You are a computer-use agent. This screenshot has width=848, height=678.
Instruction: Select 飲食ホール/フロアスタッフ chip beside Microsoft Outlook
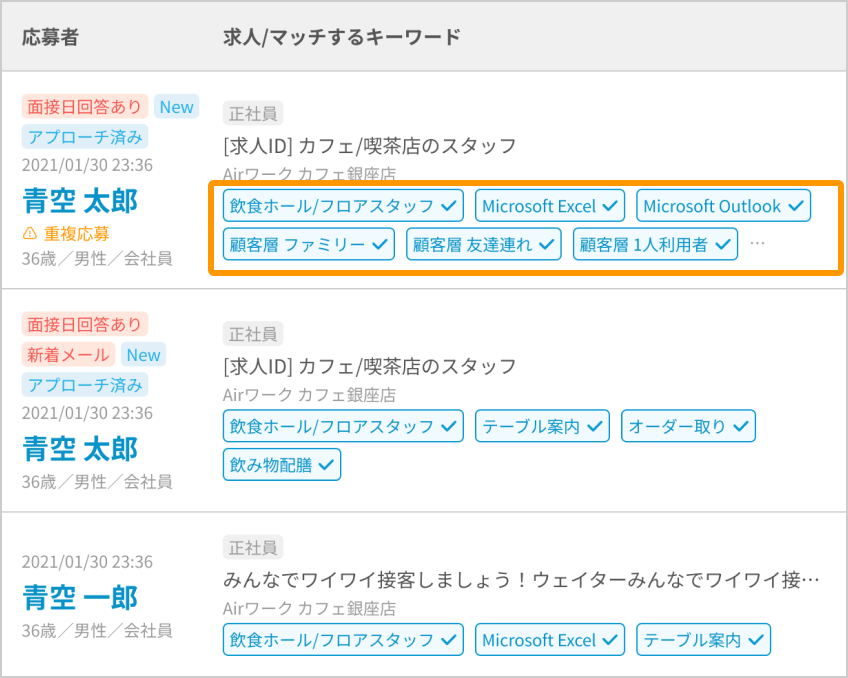pyautogui.click(x=343, y=205)
